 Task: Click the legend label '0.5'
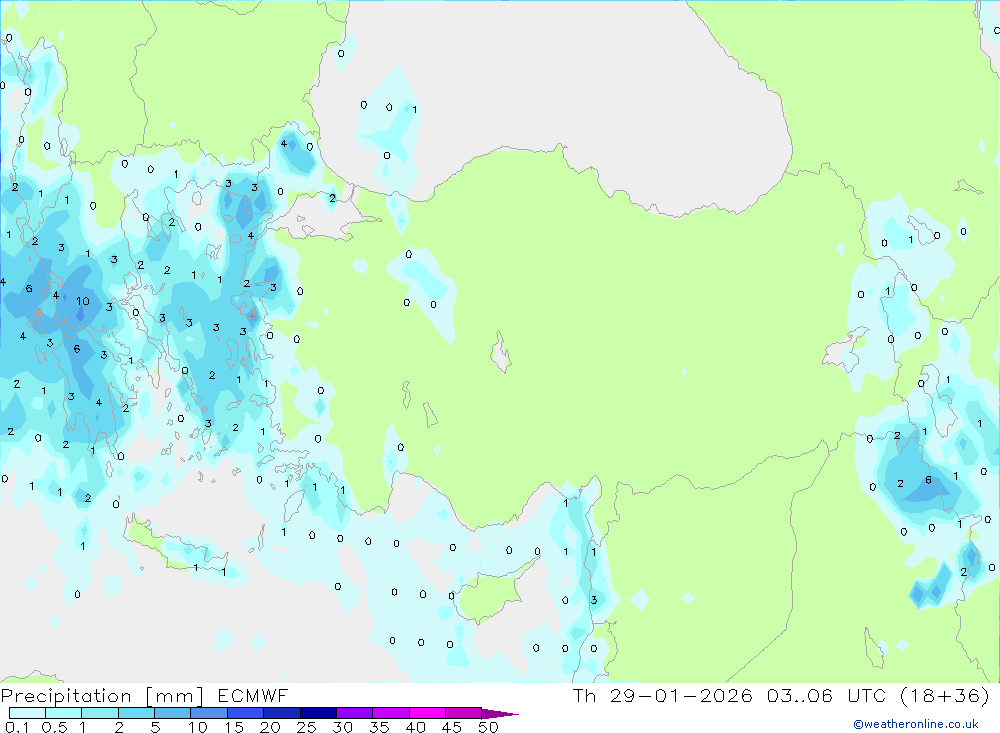(54, 727)
